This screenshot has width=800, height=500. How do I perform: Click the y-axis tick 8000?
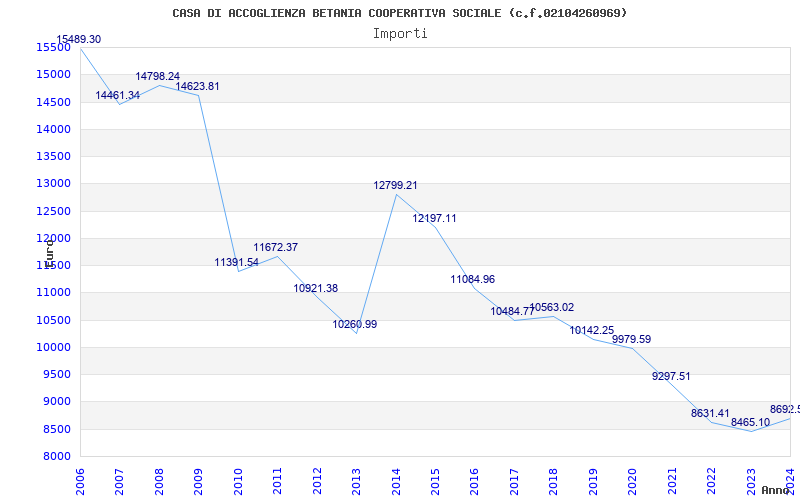pyautogui.click(x=56, y=456)
